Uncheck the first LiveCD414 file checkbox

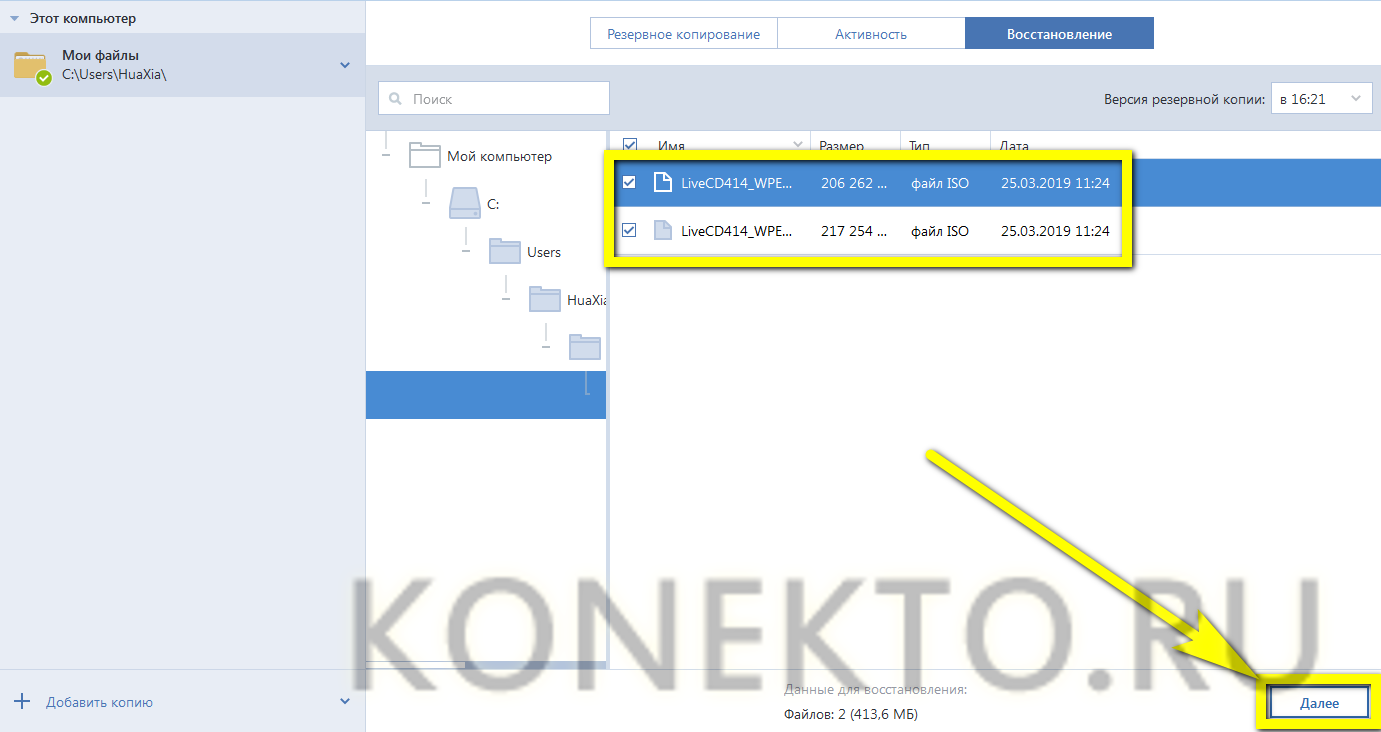[x=629, y=182]
